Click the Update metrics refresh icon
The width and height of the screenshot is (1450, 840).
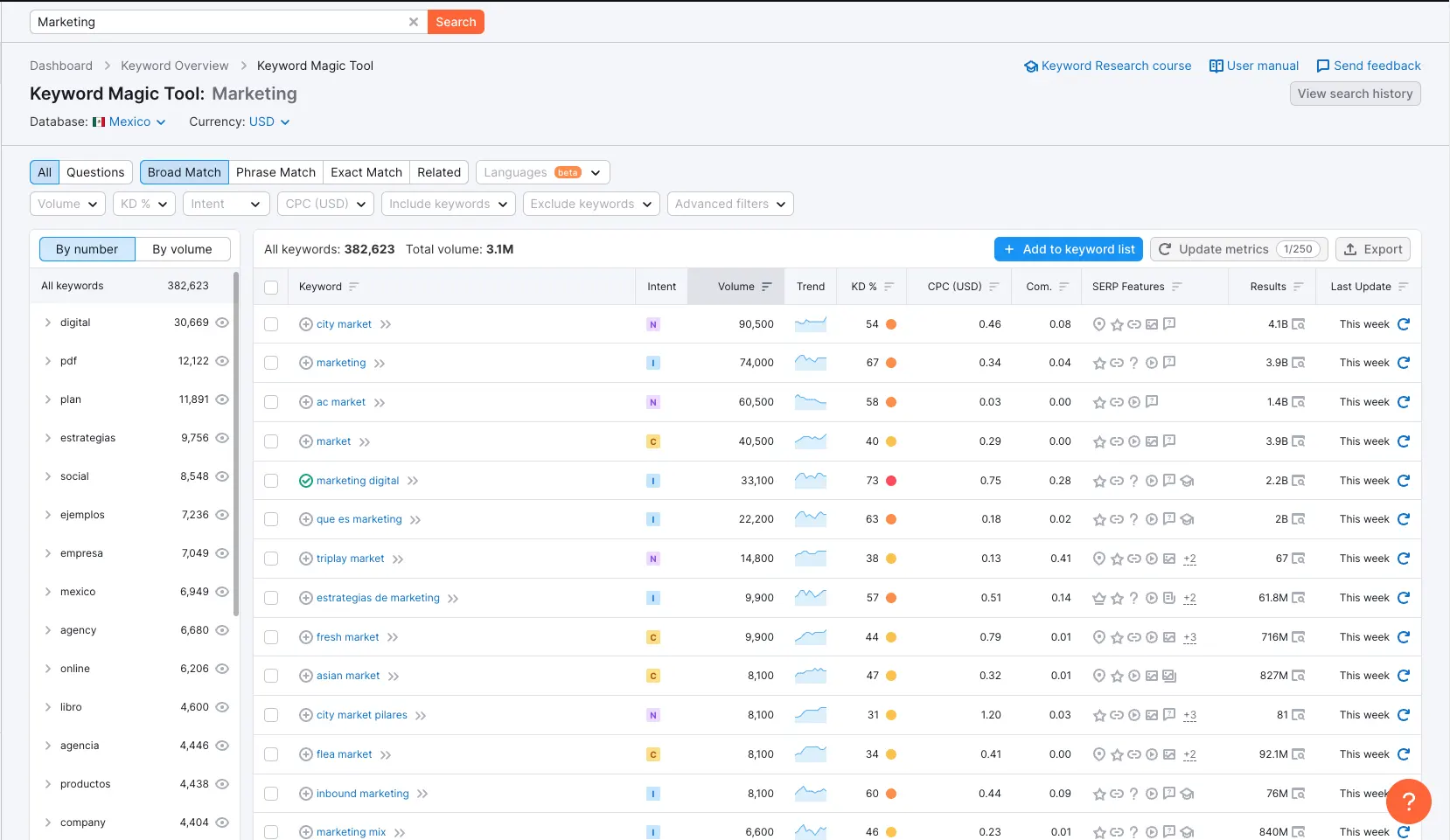pyautogui.click(x=1167, y=249)
